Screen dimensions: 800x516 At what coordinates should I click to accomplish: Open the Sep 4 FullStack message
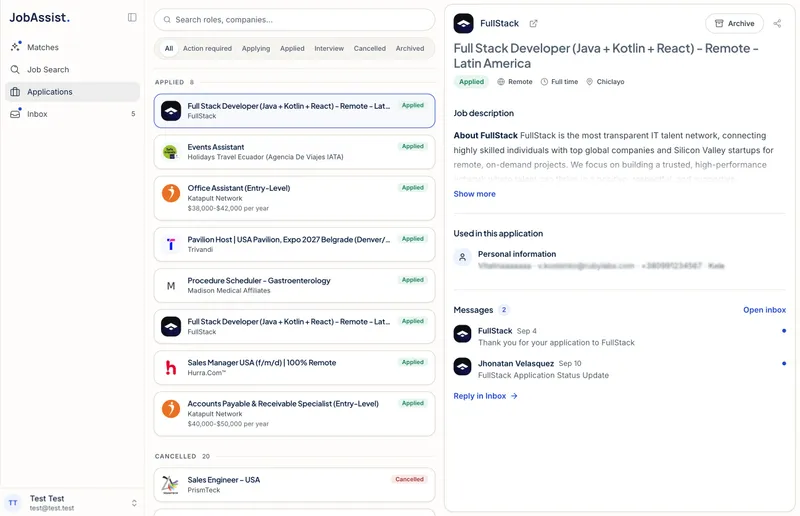click(x=619, y=337)
